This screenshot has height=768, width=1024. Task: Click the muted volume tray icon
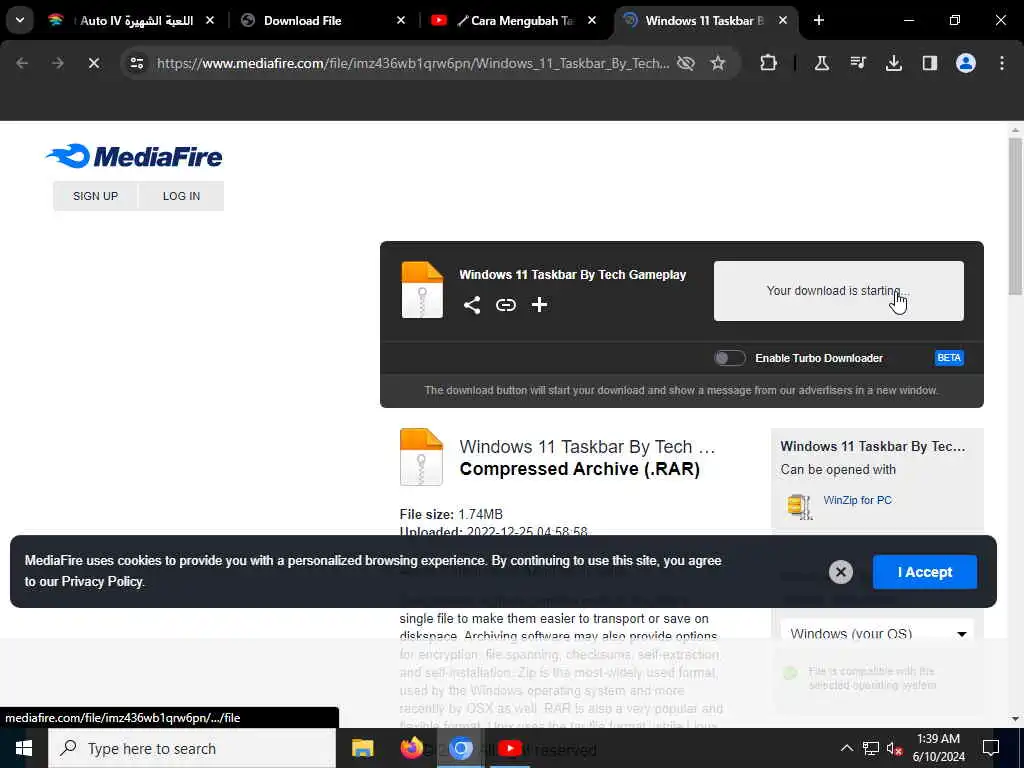894,748
